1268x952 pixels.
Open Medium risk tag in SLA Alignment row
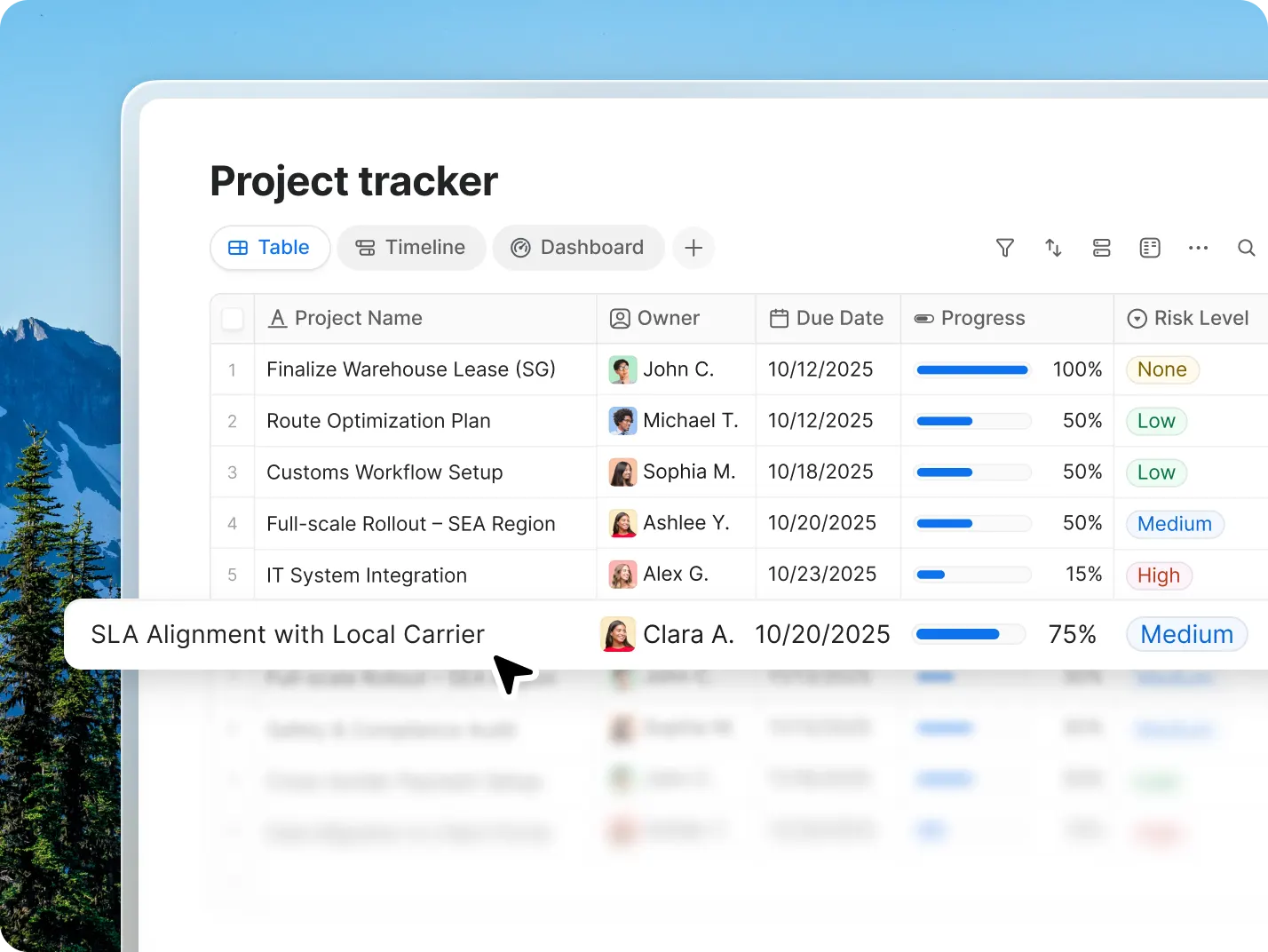pos(1187,634)
